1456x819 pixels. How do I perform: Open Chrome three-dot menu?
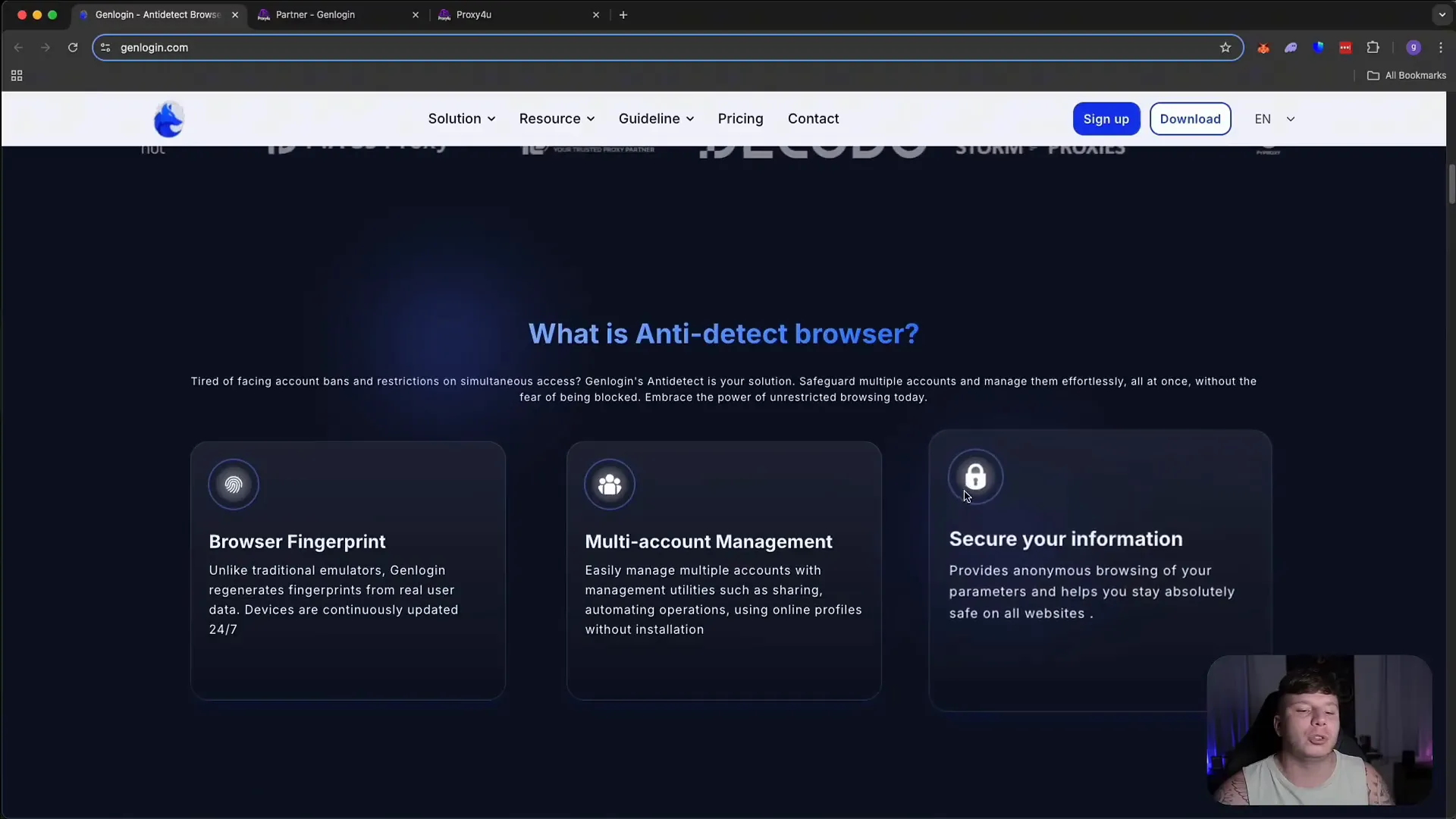[x=1441, y=47]
